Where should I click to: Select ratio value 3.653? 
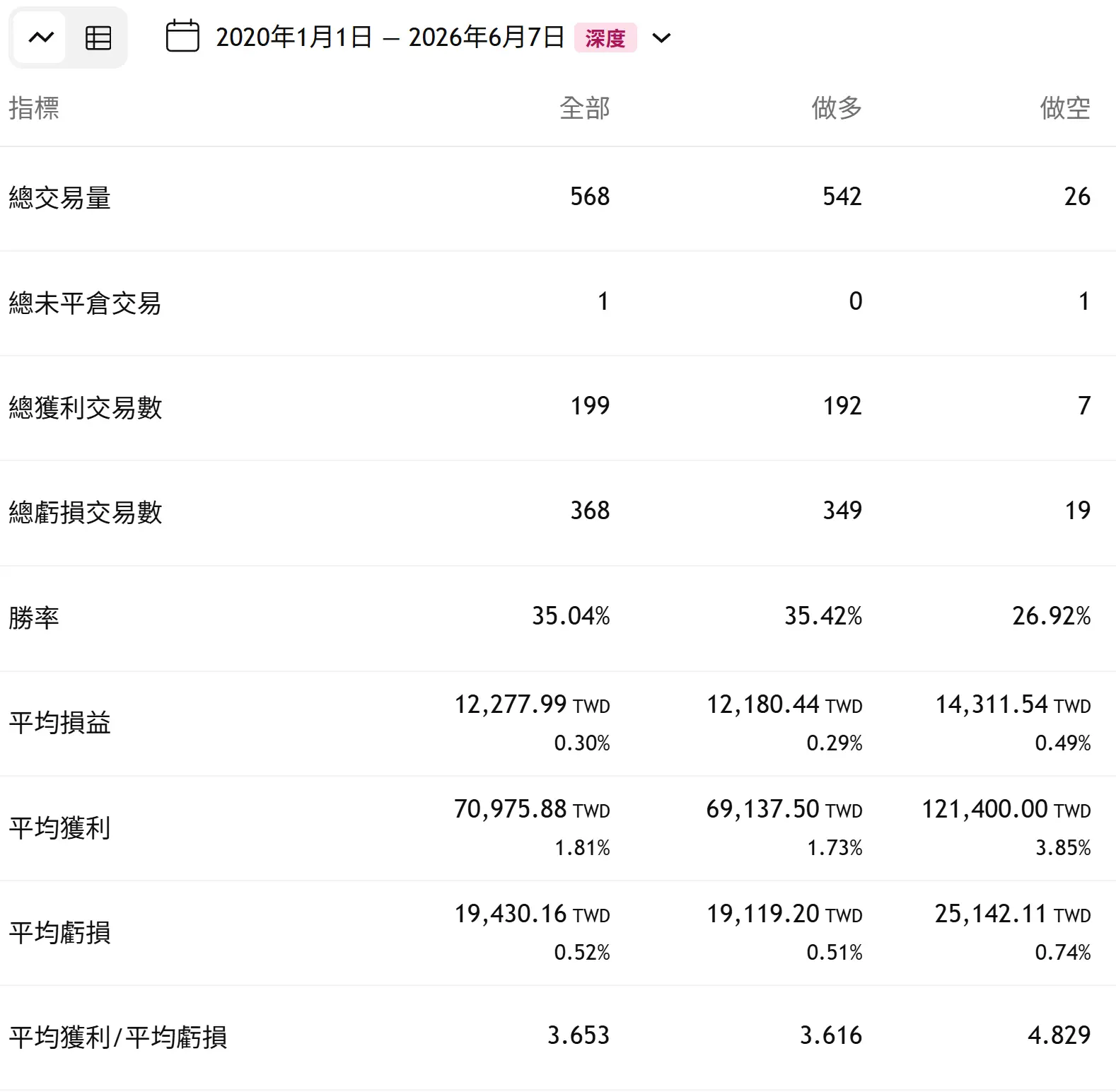click(579, 1035)
